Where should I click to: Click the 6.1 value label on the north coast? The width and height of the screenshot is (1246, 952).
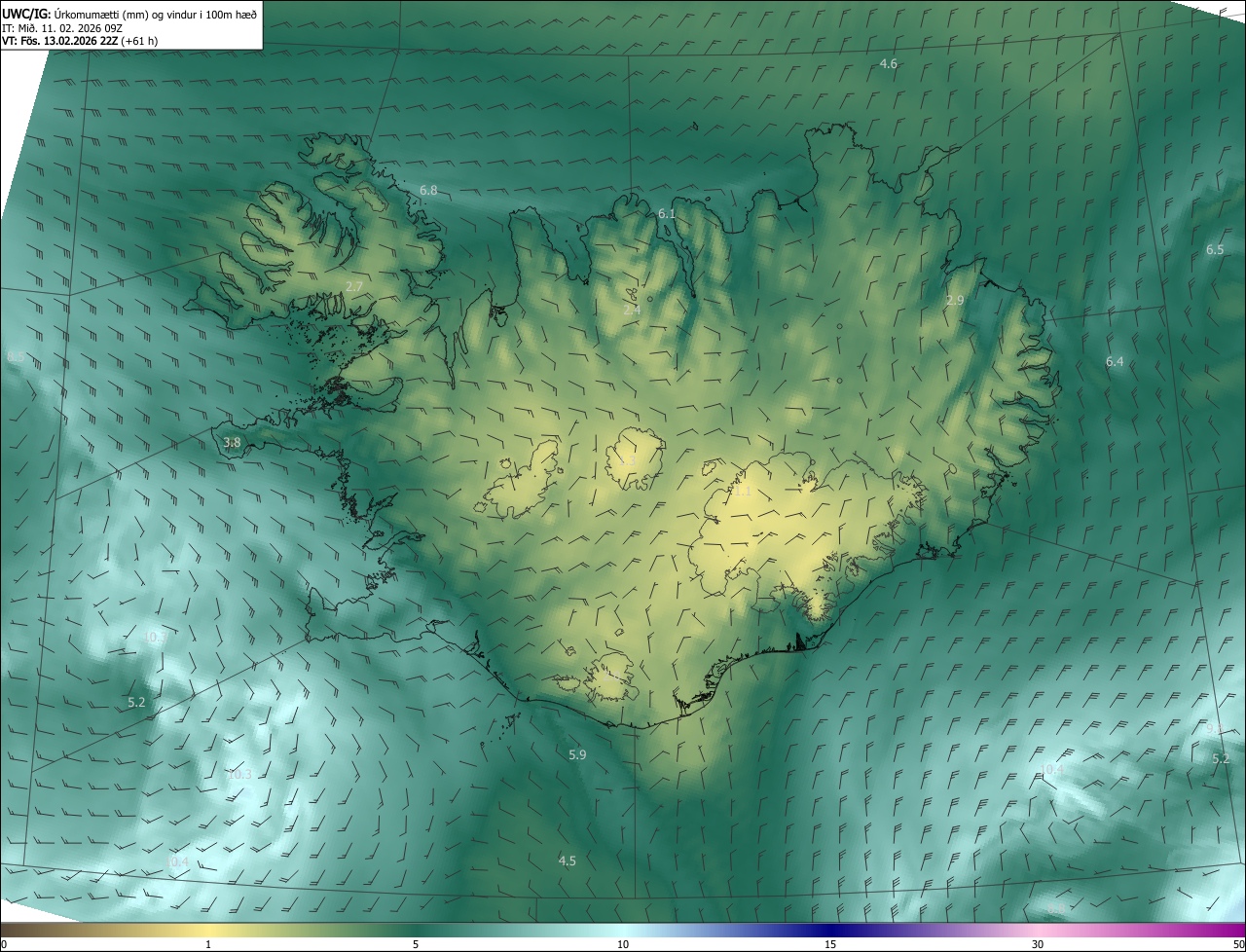[667, 213]
